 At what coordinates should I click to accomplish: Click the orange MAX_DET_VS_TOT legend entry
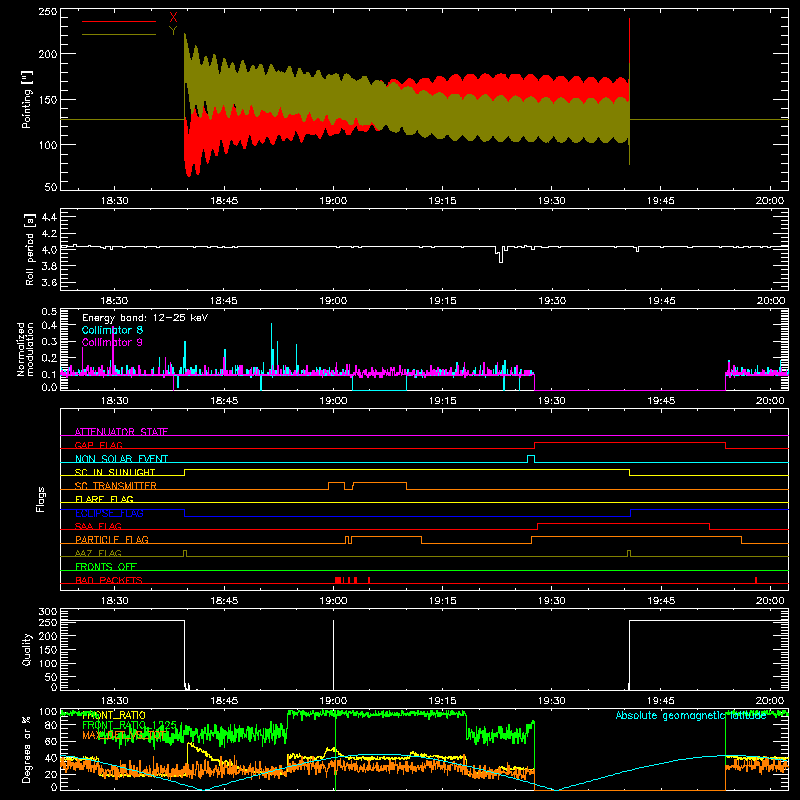coord(124,735)
